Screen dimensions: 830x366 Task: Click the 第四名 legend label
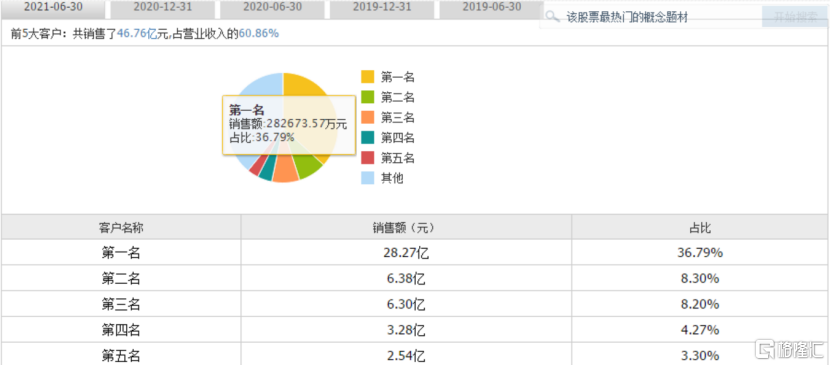tap(398, 138)
